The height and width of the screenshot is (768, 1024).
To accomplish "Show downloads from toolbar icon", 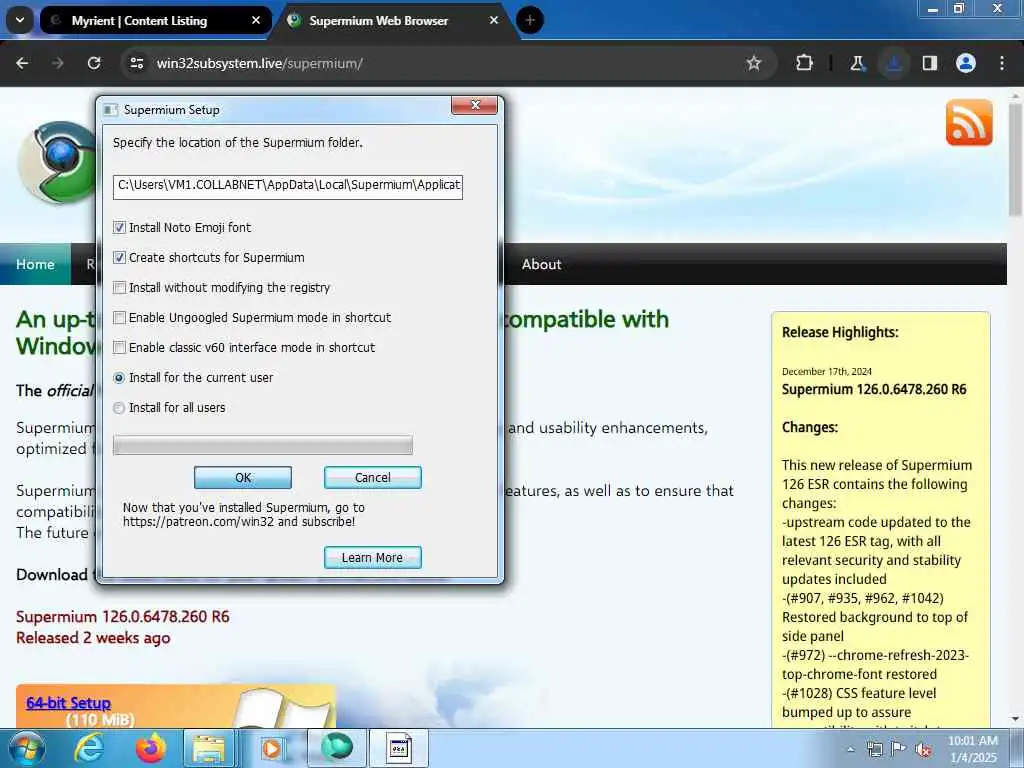I will [893, 63].
